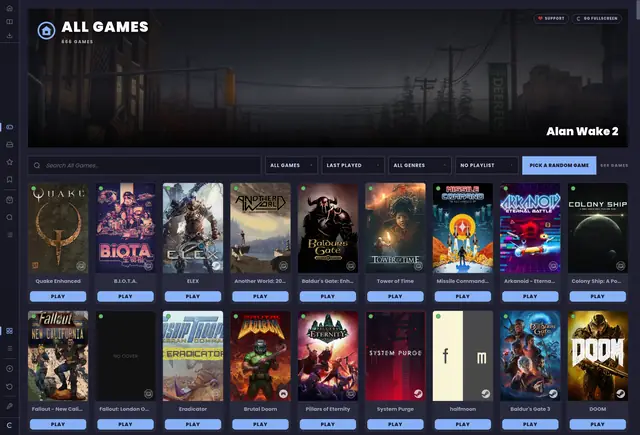Click the 'Alan Wake 2' banner title
This screenshot has width=640, height=435.
[582, 131]
